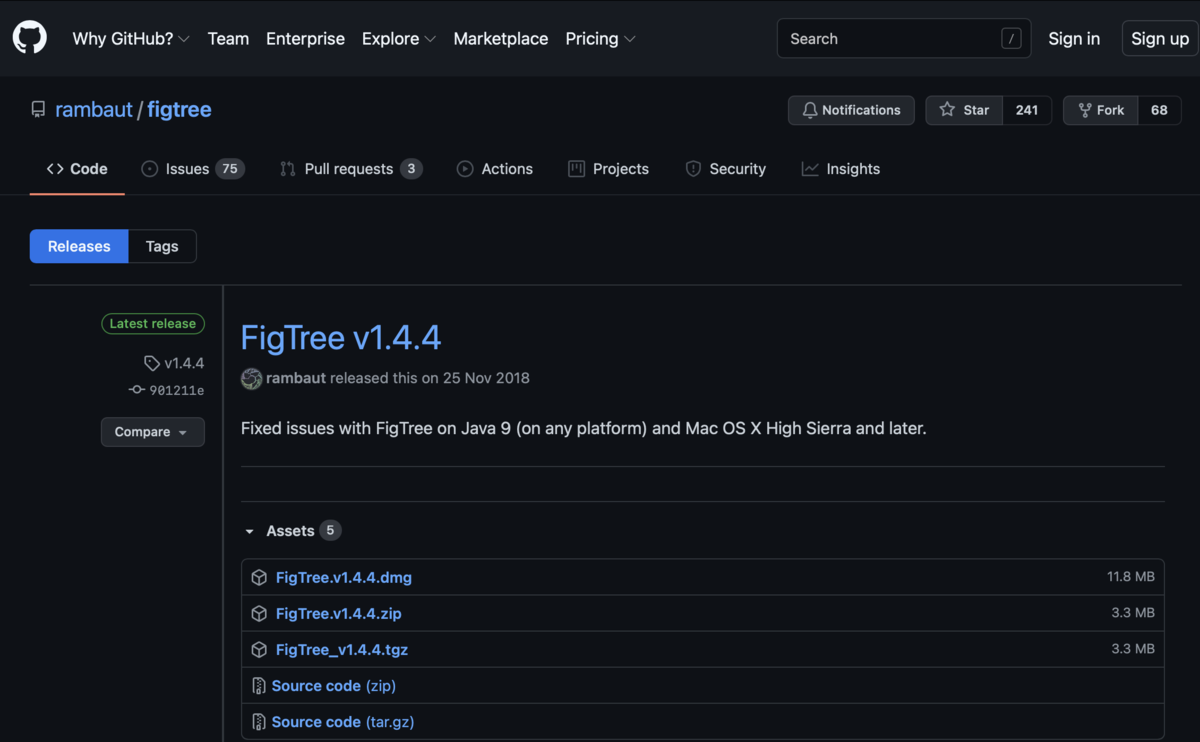Viewport: 1200px width, 742px height.
Task: Open the 241 stargazers count
Action: pos(1027,110)
